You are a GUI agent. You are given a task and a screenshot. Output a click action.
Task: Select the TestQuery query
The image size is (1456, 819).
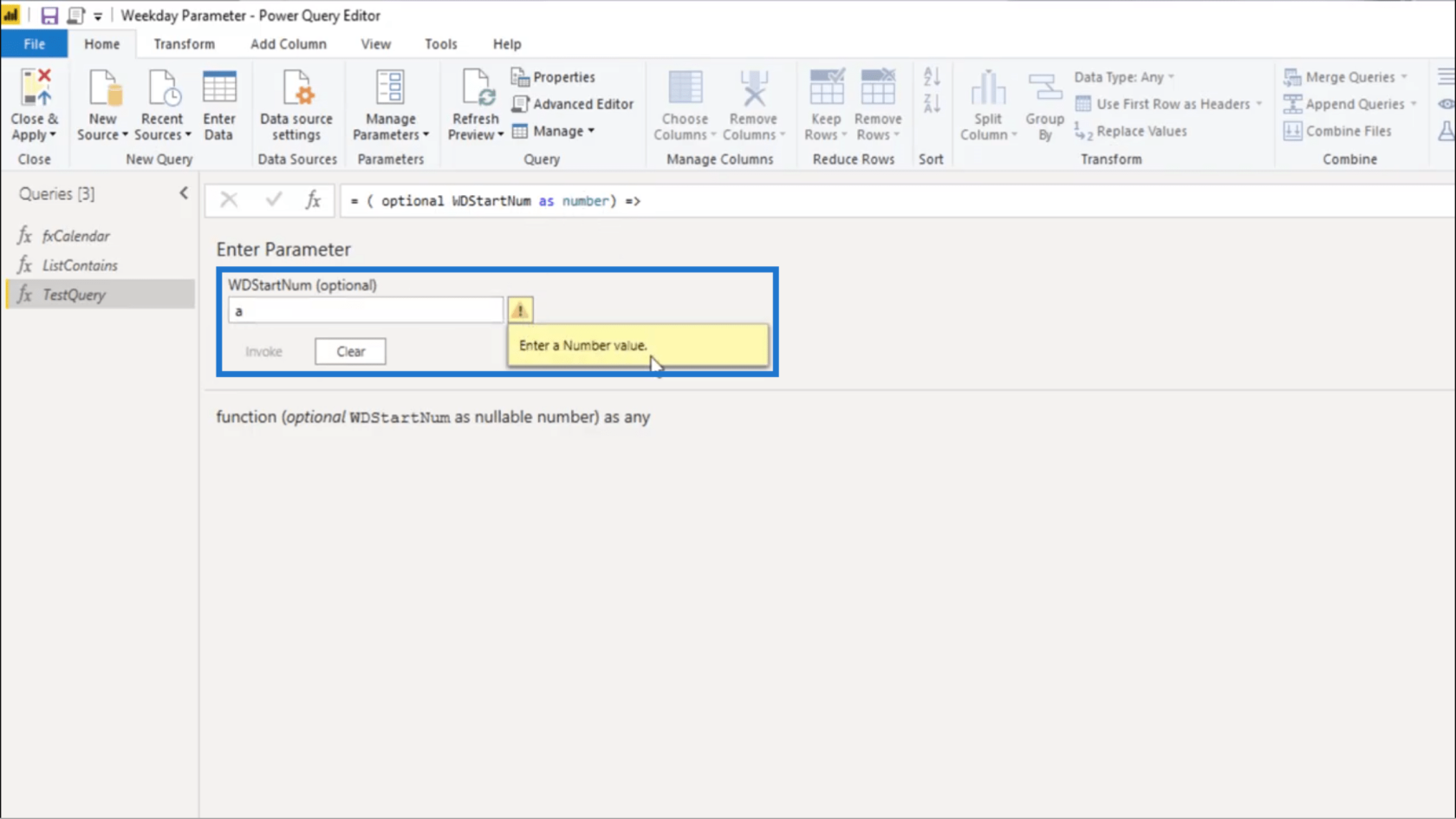(100, 295)
